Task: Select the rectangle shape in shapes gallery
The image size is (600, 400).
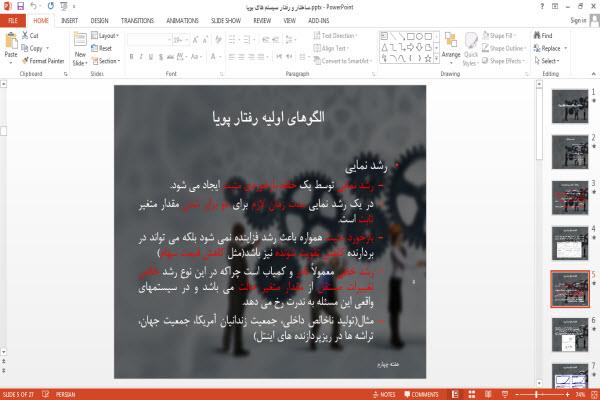Action: [x=411, y=36]
